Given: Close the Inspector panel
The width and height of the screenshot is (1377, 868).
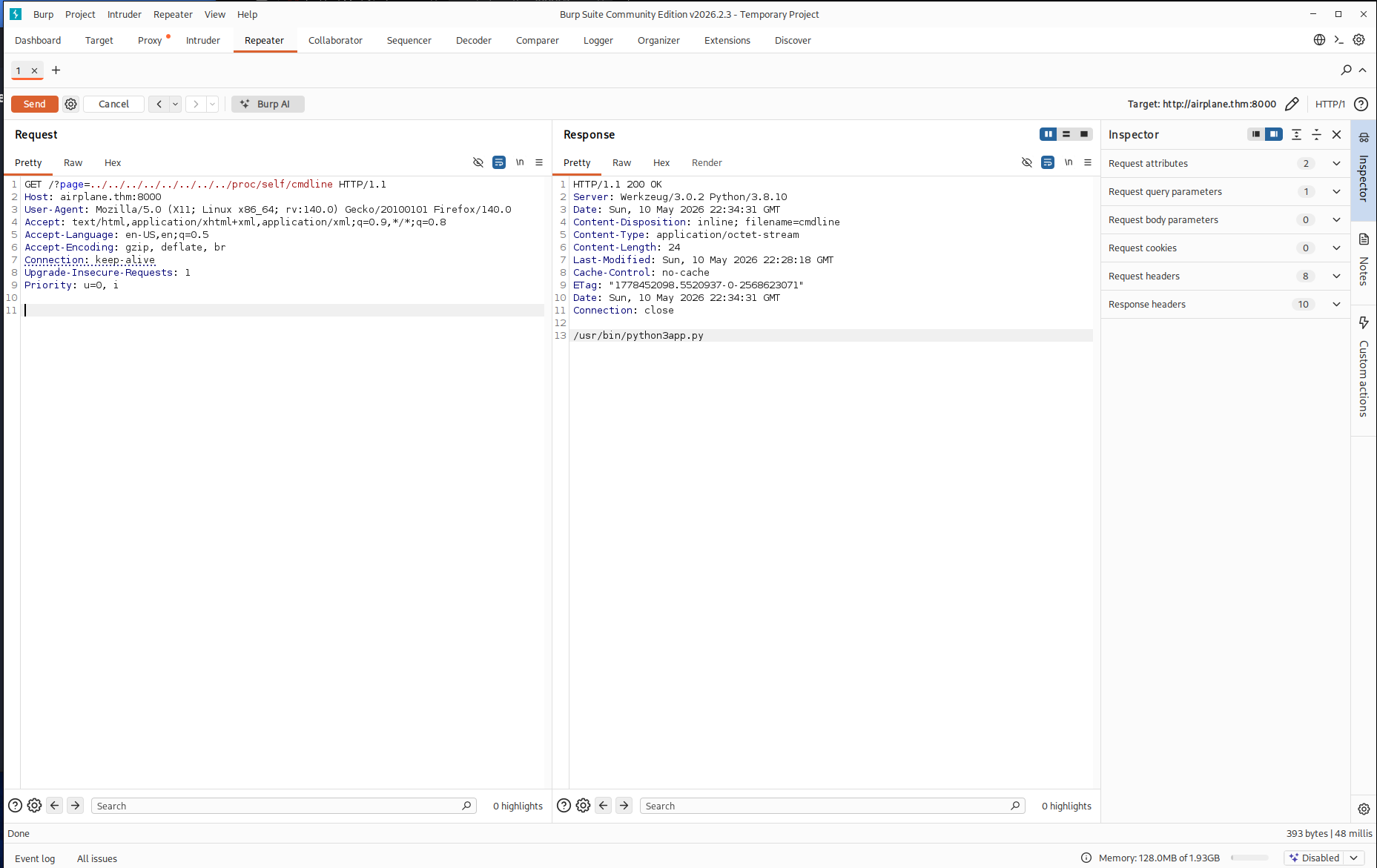Looking at the screenshot, I should pyautogui.click(x=1336, y=134).
